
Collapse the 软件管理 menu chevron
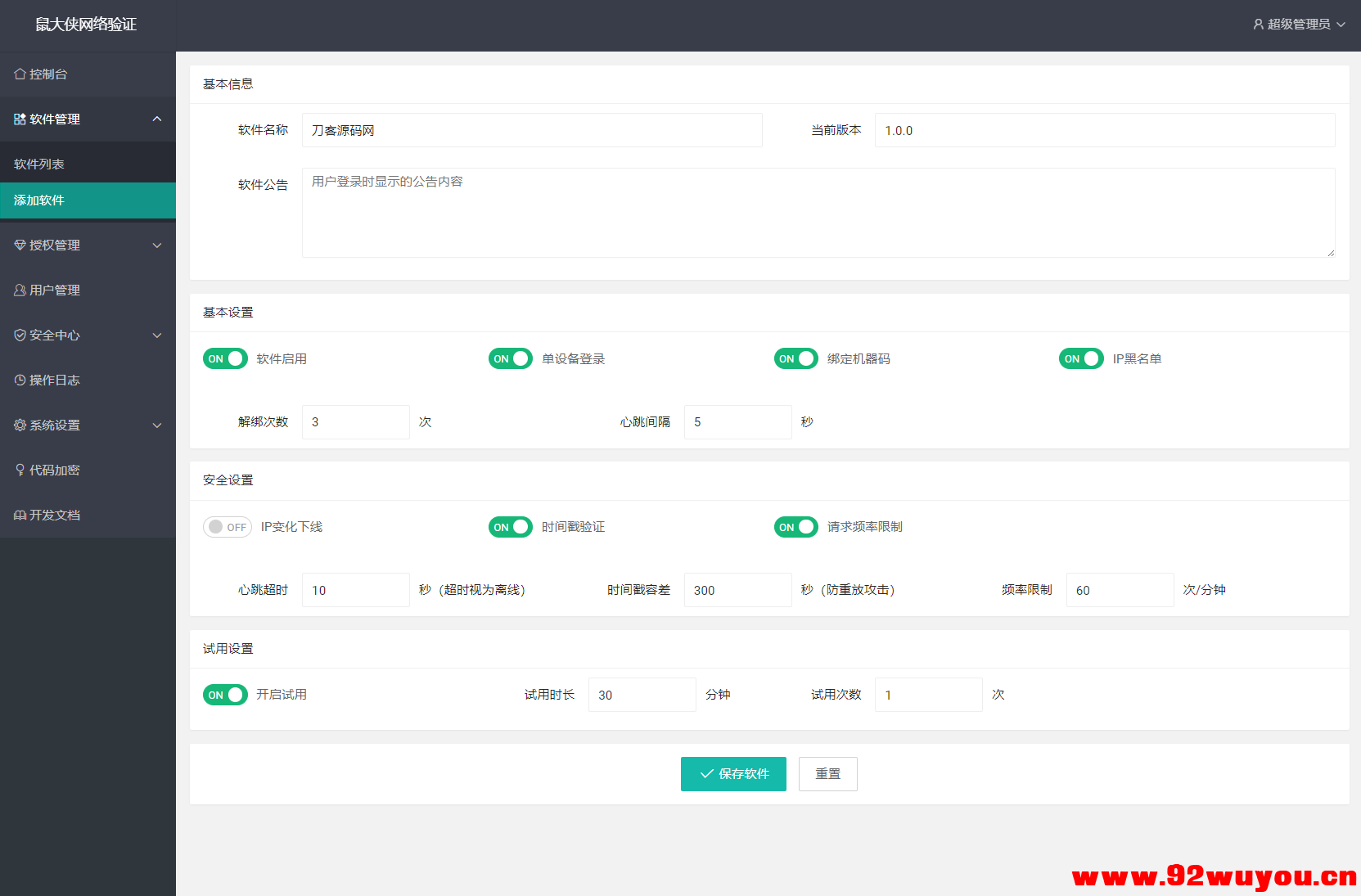(x=156, y=119)
